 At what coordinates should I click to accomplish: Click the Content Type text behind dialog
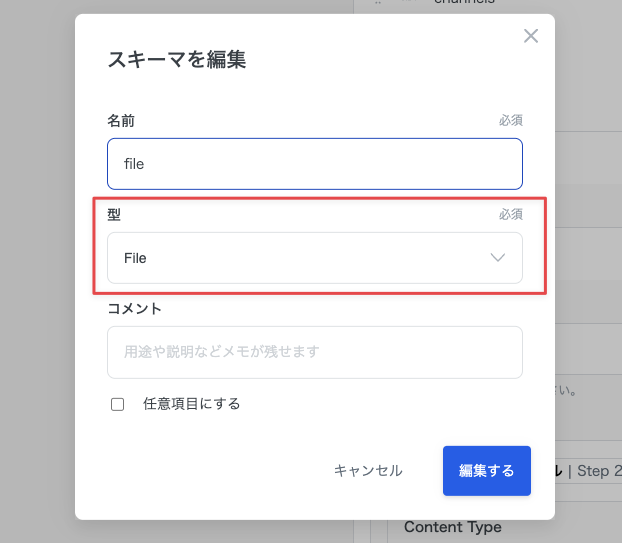(x=452, y=527)
